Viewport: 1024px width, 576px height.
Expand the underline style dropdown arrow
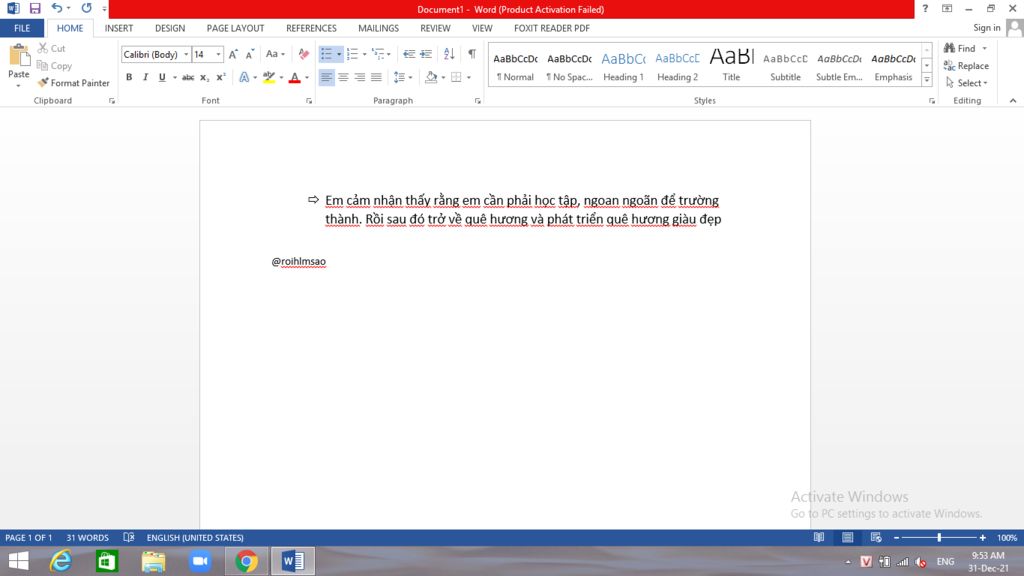[175, 77]
